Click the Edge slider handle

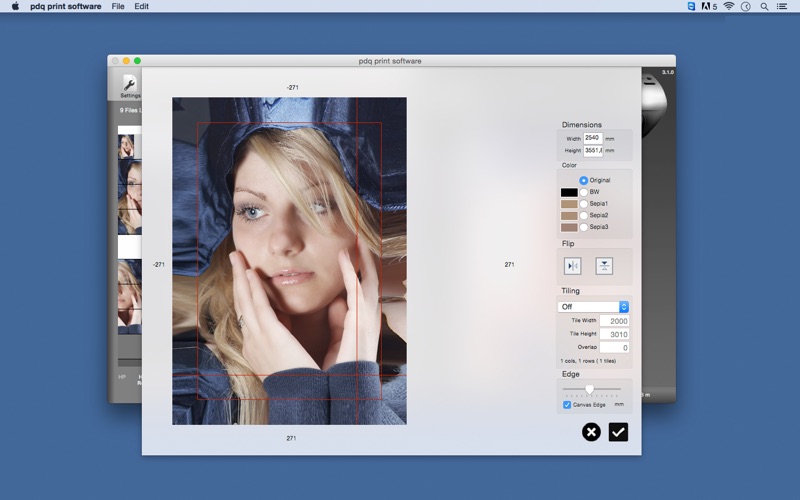[x=589, y=389]
